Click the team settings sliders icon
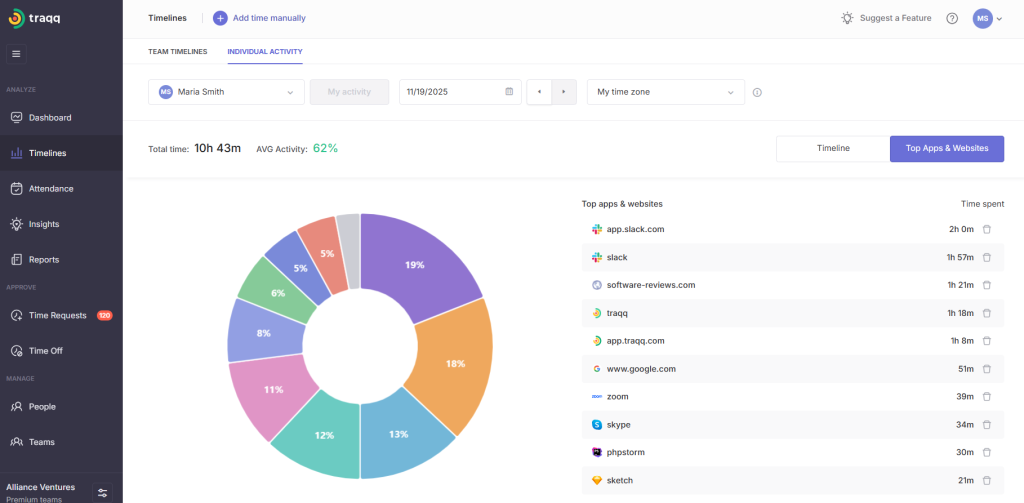Image resolution: width=1024 pixels, height=503 pixels. point(103,492)
